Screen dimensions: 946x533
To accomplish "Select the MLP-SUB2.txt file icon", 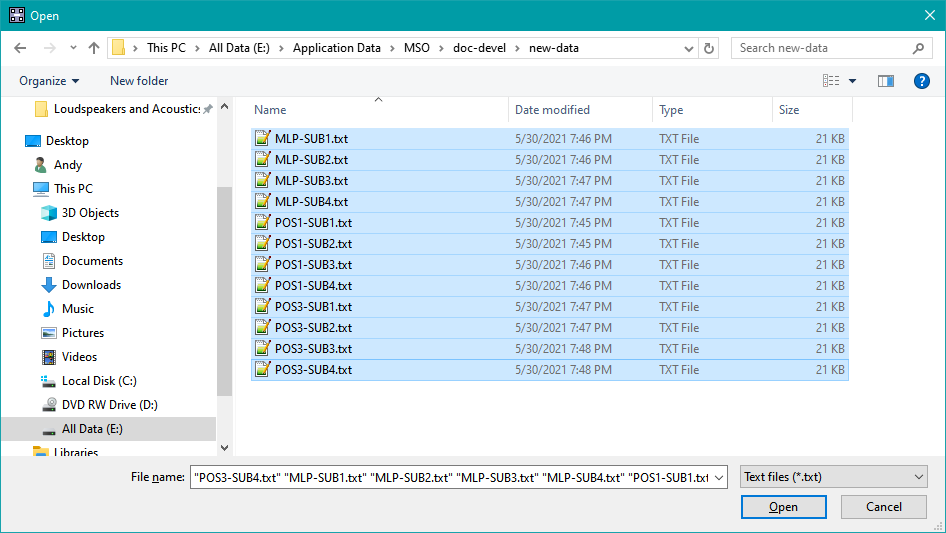I will (x=262, y=159).
